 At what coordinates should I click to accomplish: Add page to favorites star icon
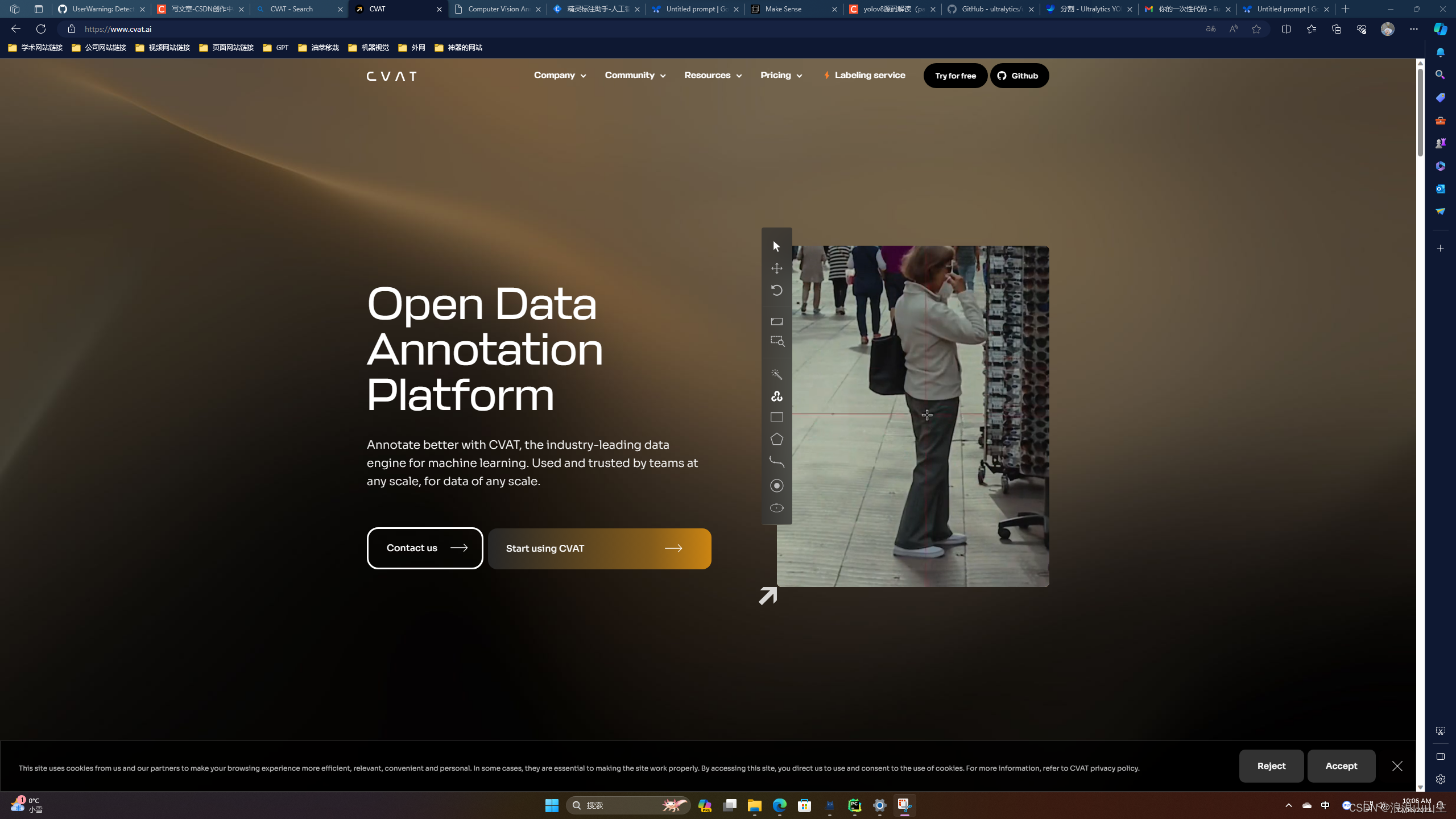[1256, 29]
